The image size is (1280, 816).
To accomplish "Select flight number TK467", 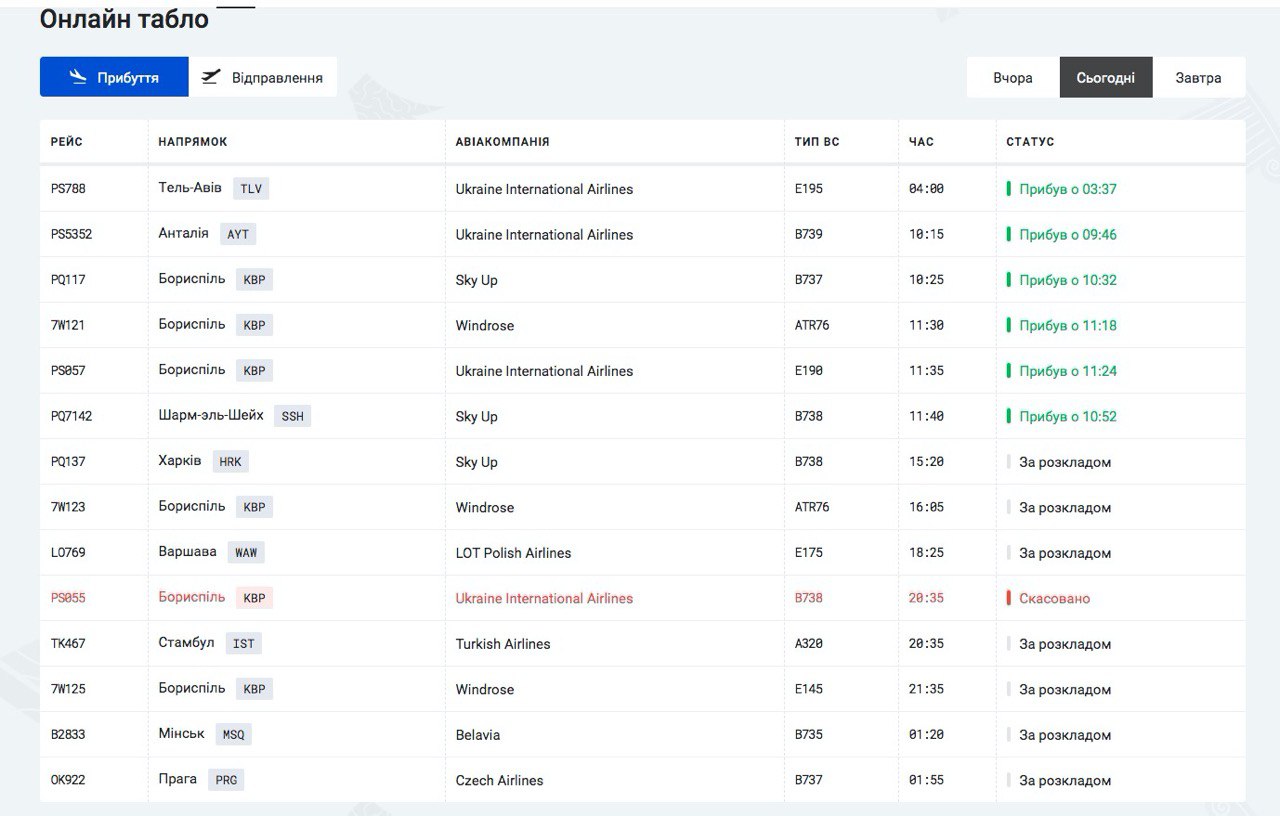I will pos(68,644).
